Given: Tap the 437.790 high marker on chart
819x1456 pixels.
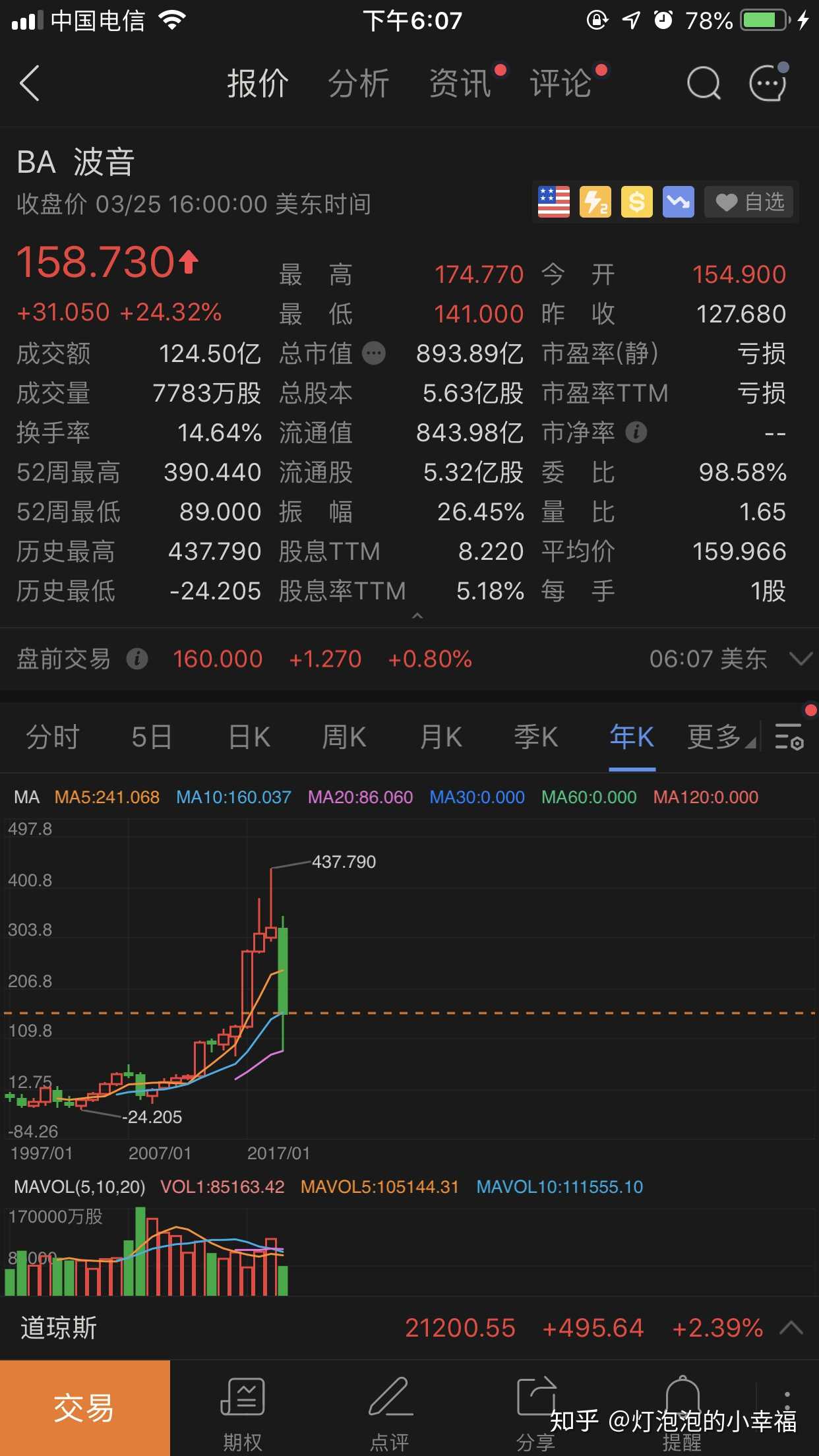Looking at the screenshot, I should click(x=344, y=861).
